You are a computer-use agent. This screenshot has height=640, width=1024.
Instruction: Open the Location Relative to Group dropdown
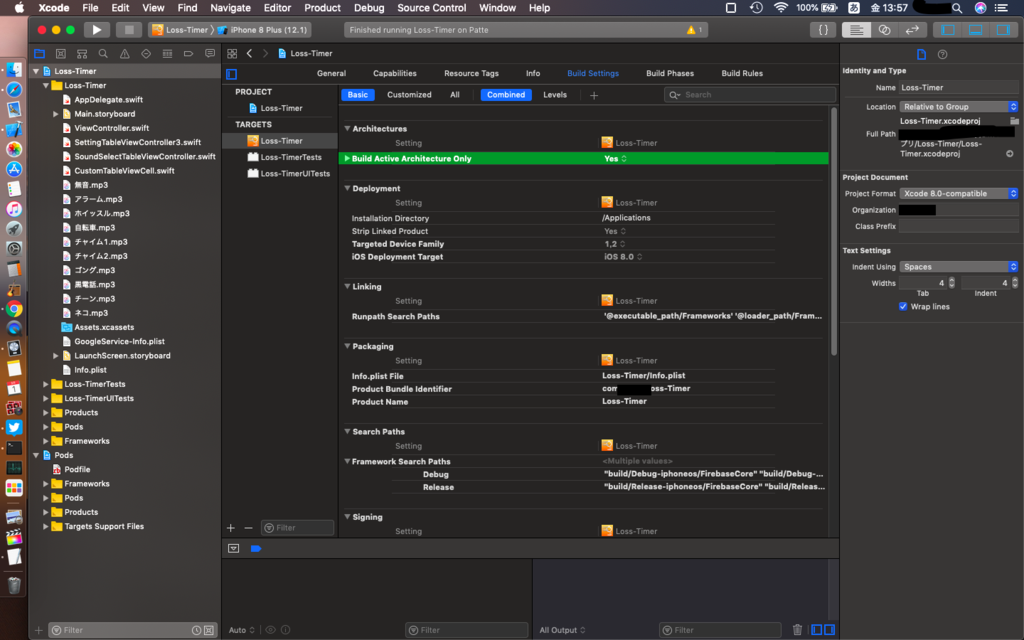pos(959,106)
